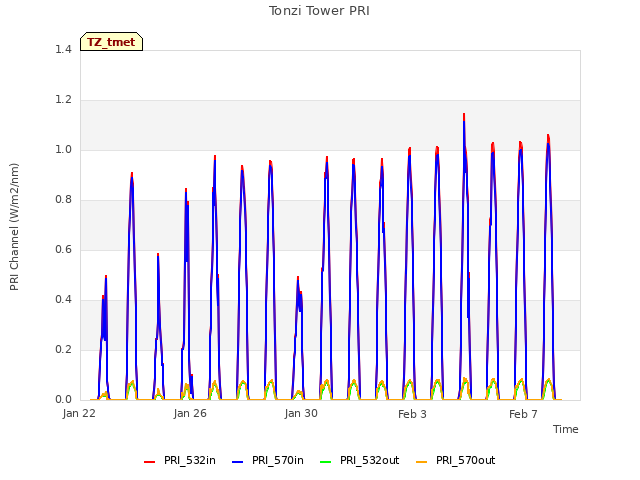This screenshot has width=640, height=480.
Task: Click the 0.8 y-axis tick label
Action: pyautogui.click(x=63, y=200)
